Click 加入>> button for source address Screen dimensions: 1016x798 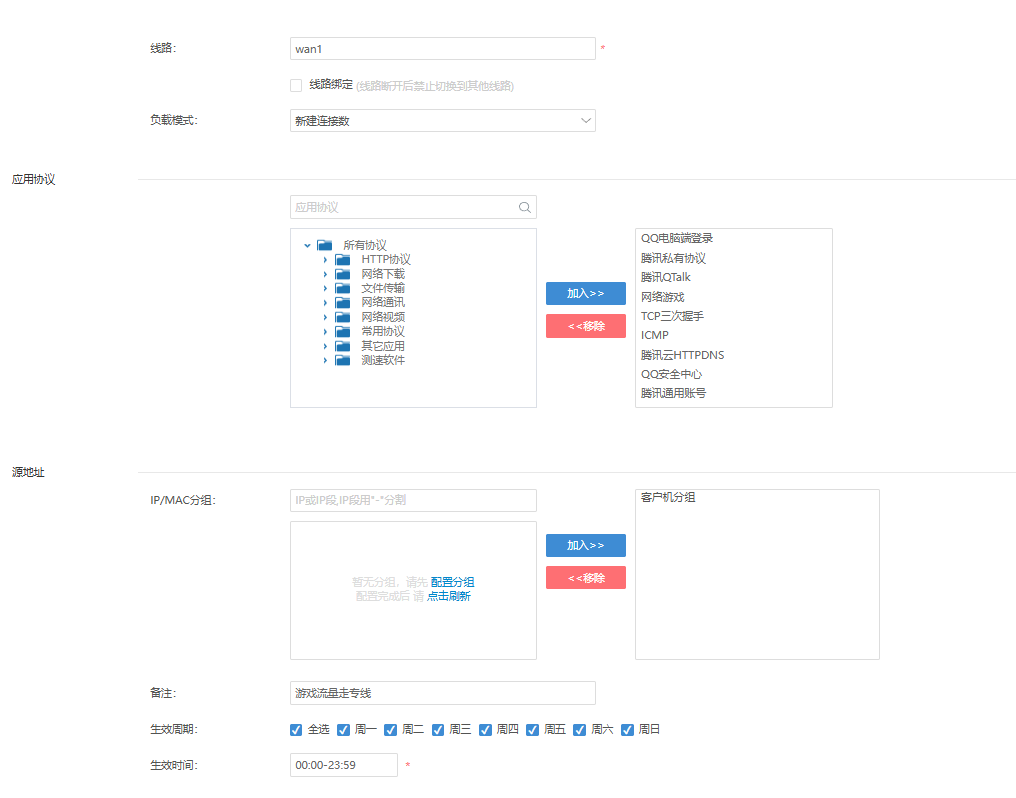[x=586, y=545]
